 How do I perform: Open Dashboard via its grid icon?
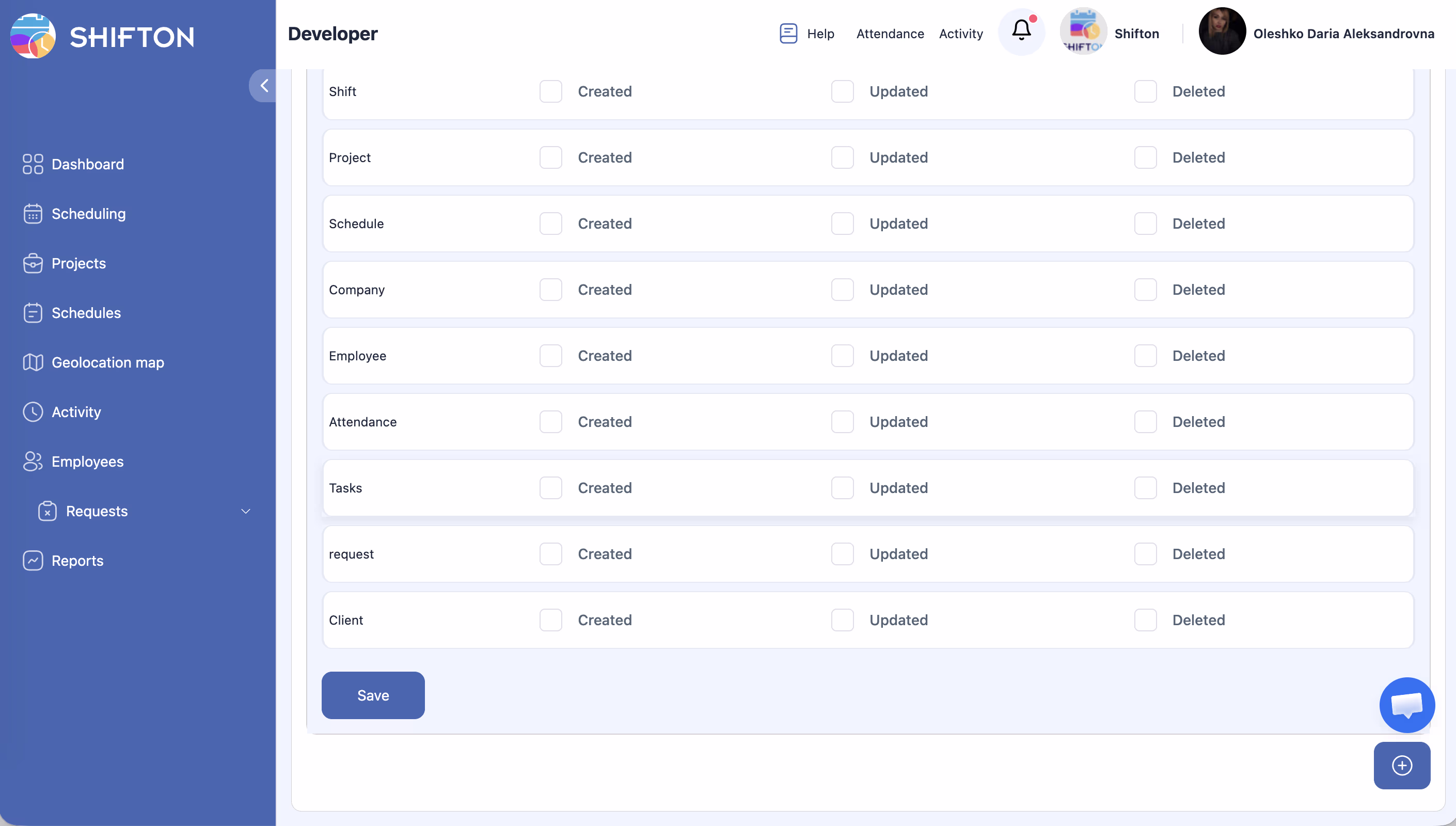point(33,164)
